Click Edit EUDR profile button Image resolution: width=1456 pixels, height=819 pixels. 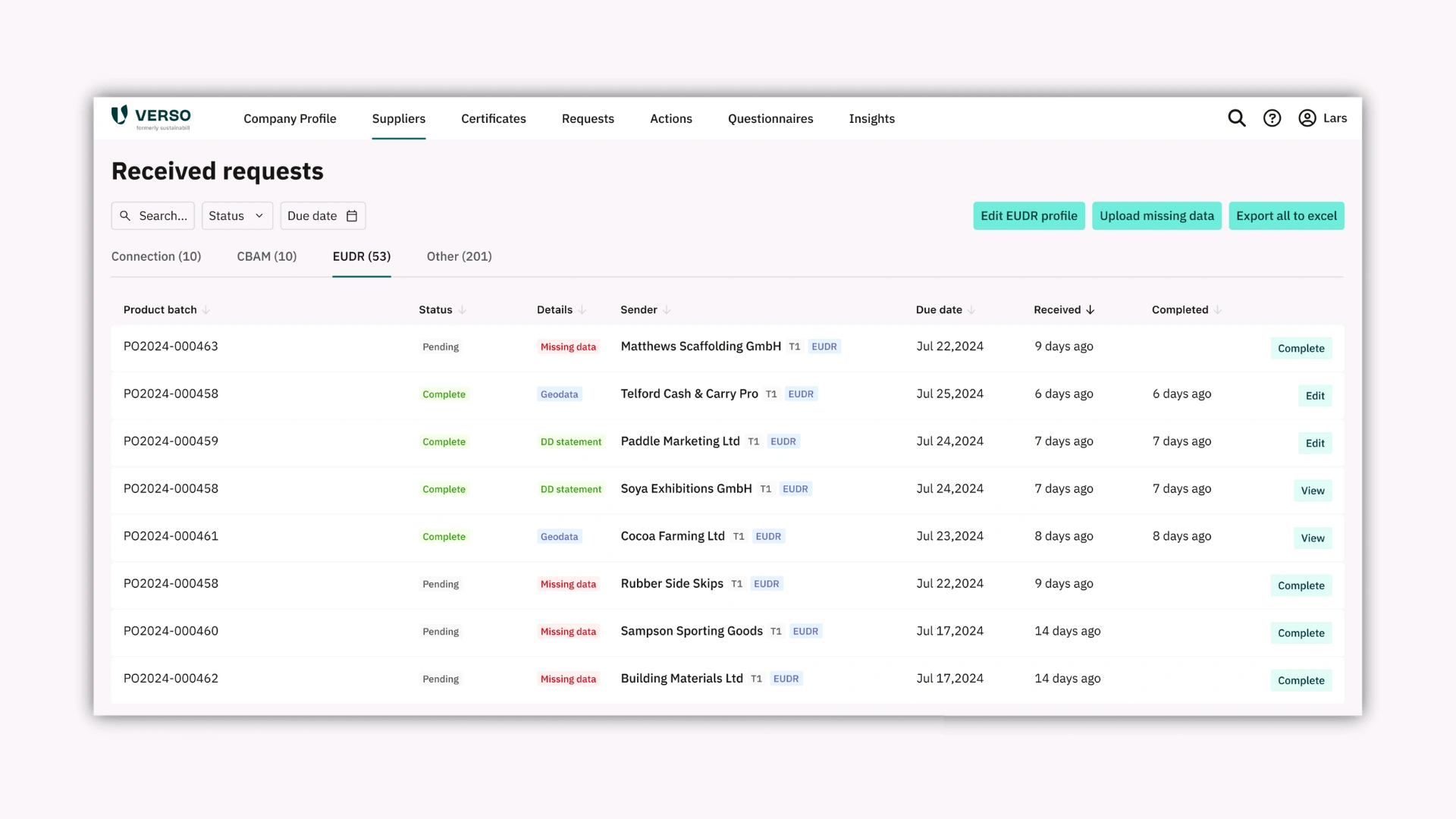(x=1028, y=215)
